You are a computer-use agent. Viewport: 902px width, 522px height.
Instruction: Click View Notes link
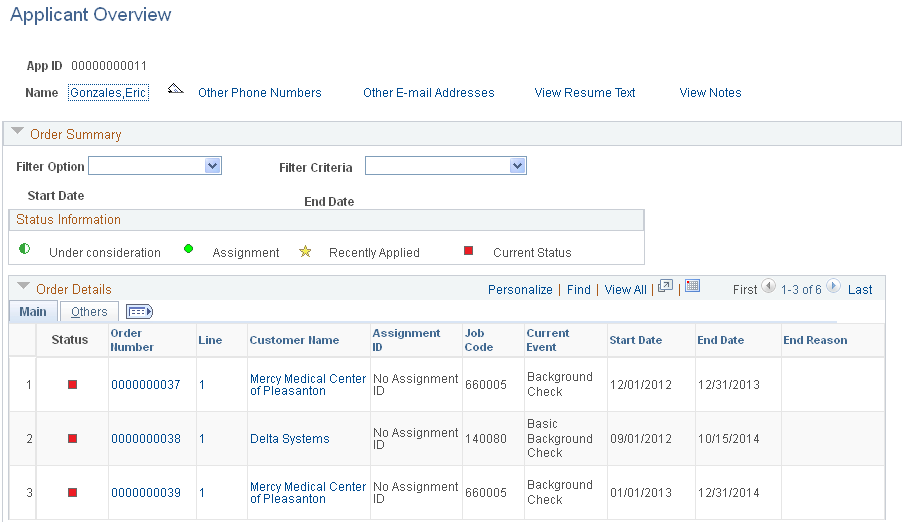click(710, 93)
